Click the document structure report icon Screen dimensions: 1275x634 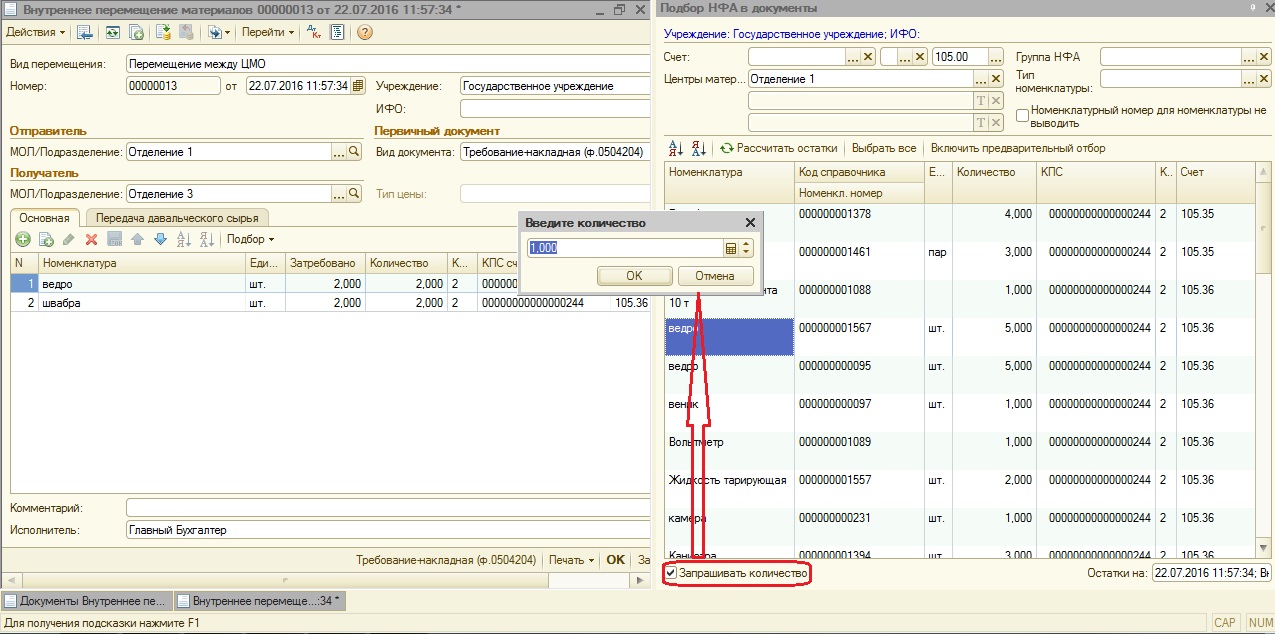click(x=337, y=32)
